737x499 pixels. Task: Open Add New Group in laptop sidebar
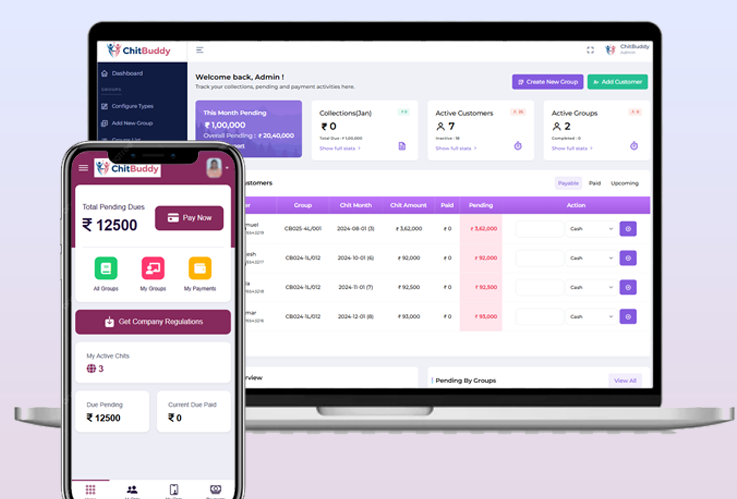(127, 123)
